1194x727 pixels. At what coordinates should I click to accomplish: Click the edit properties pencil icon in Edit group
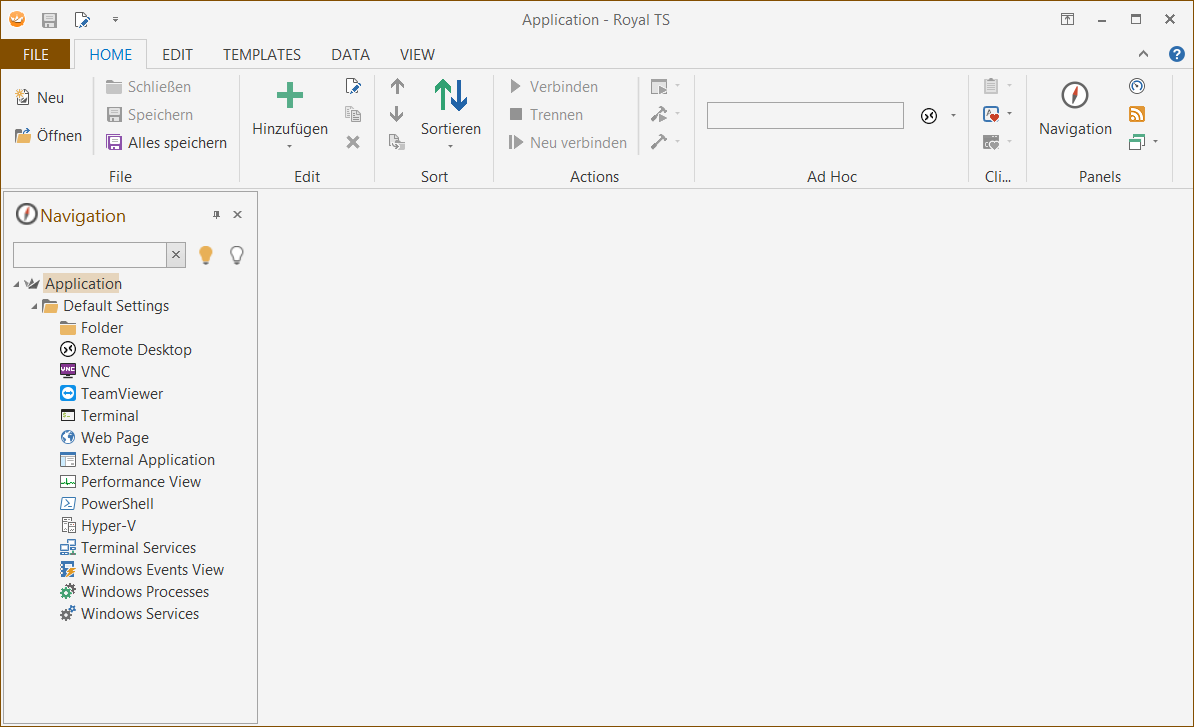coord(353,86)
